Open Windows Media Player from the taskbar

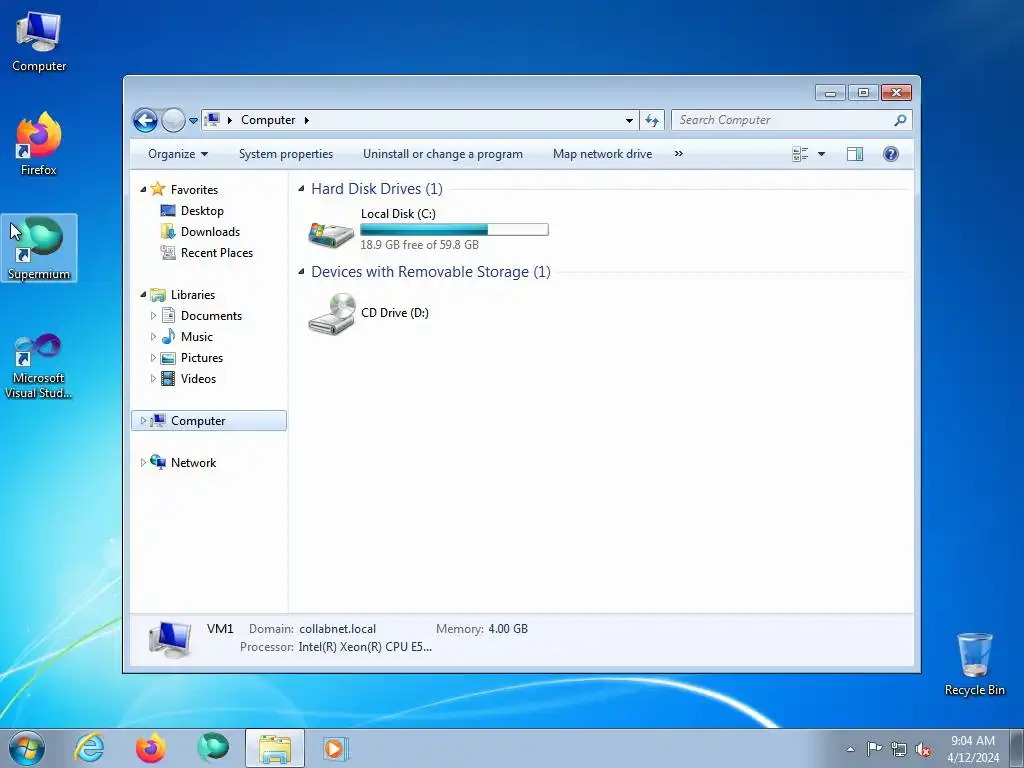coord(336,748)
